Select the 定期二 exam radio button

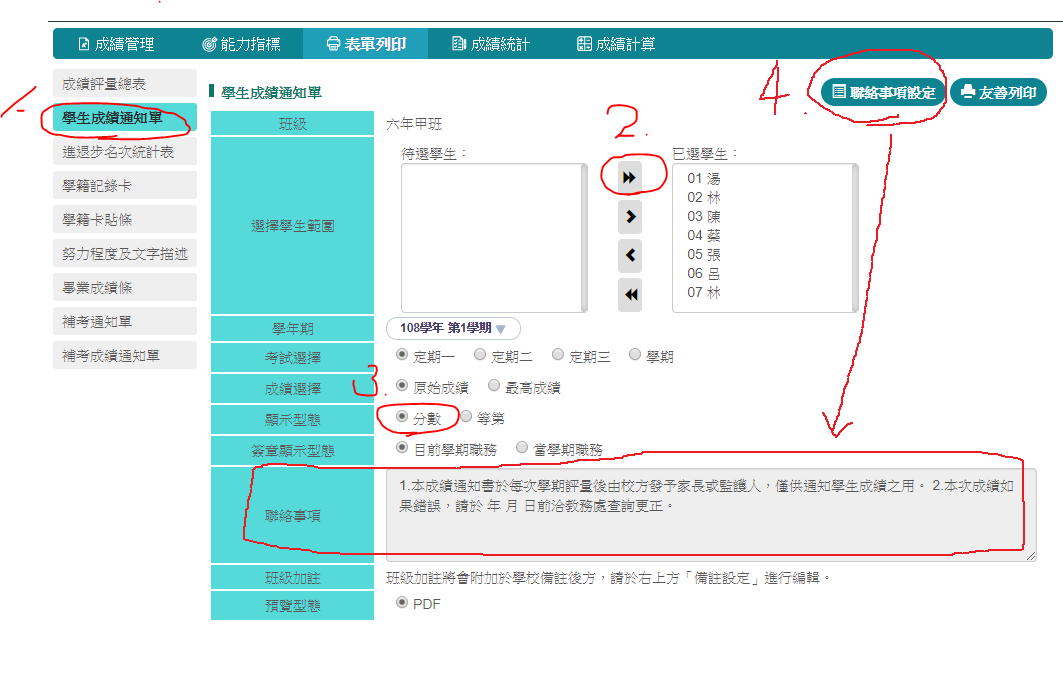click(x=480, y=354)
